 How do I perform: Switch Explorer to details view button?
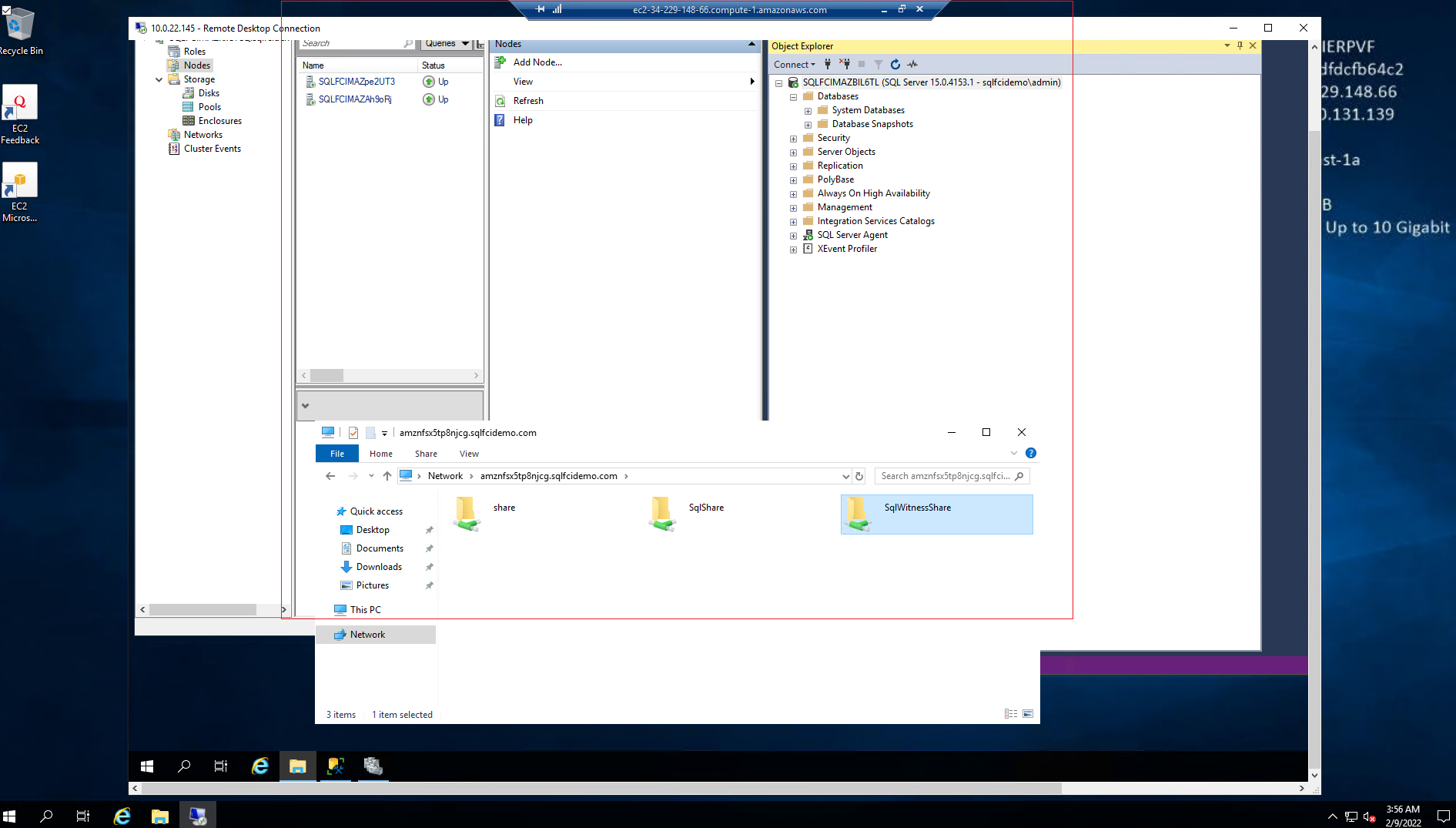[x=1011, y=714]
